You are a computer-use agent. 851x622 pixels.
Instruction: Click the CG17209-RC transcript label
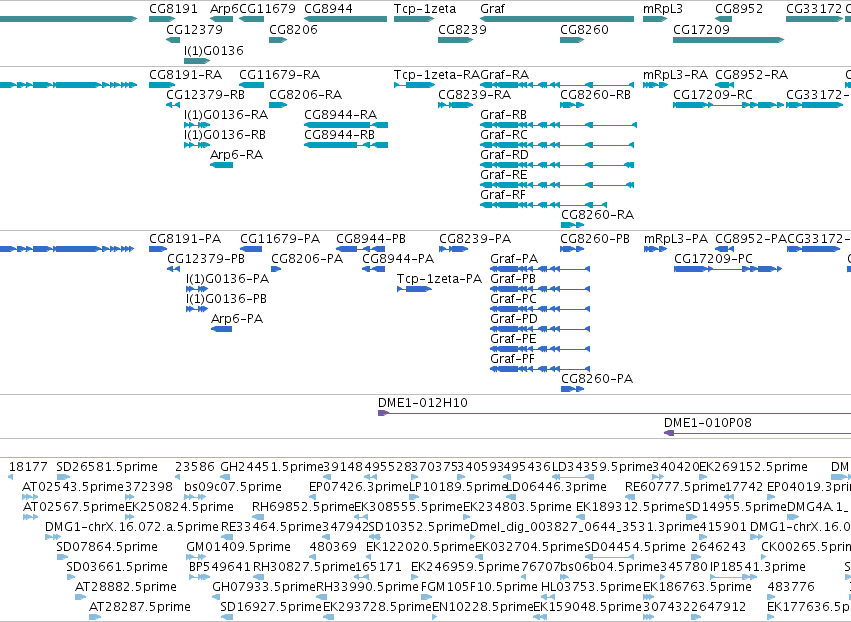[x=713, y=94]
